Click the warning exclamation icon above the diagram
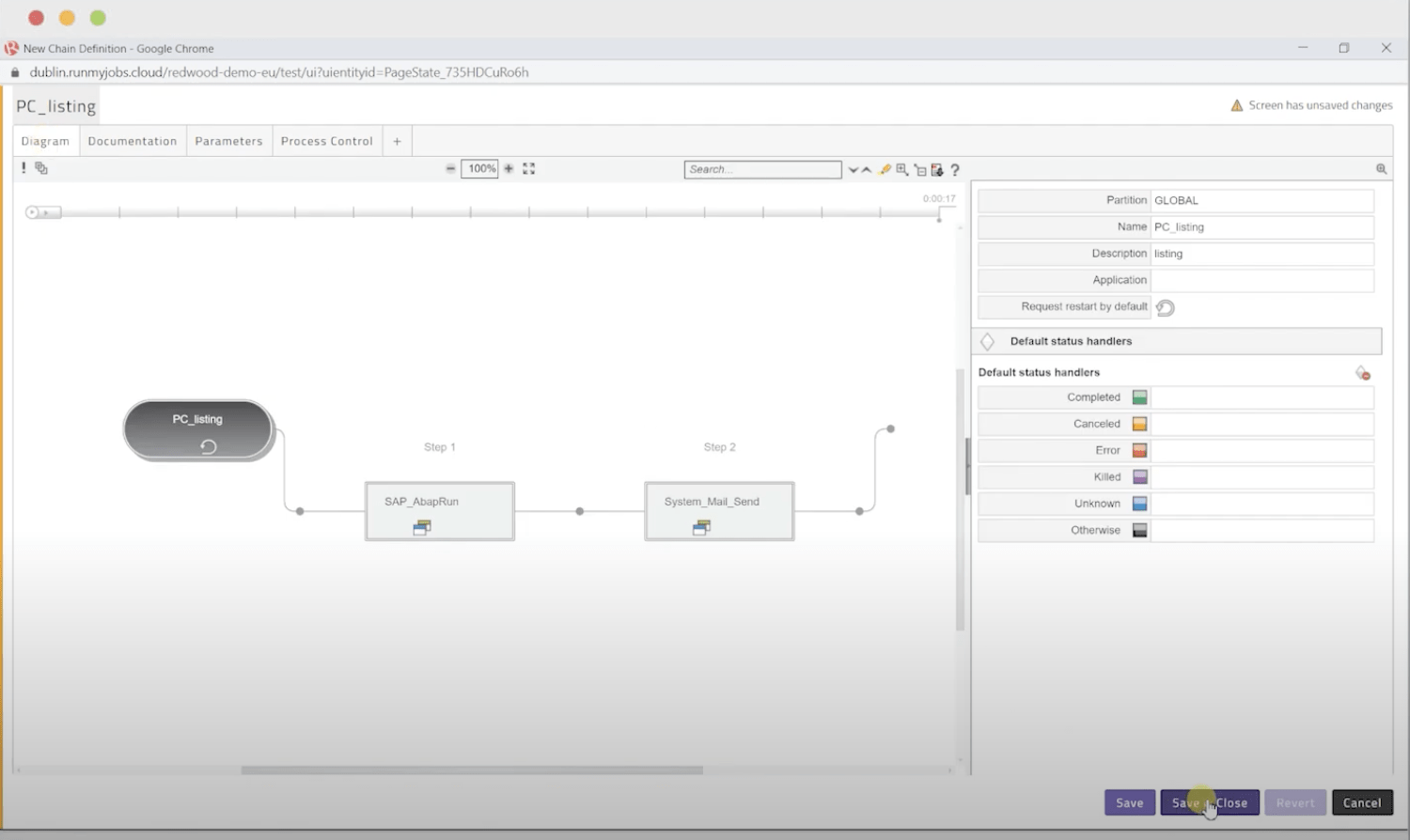Viewport: 1410px width, 840px height. pyautogui.click(x=23, y=167)
